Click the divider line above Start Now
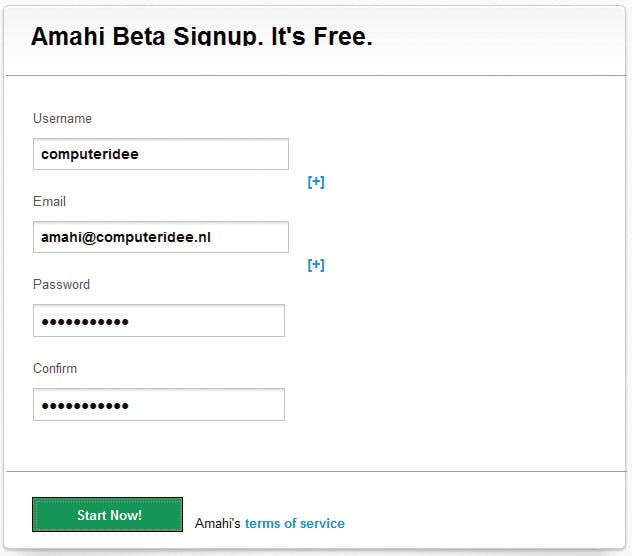This screenshot has height=556, width=632. (316, 471)
